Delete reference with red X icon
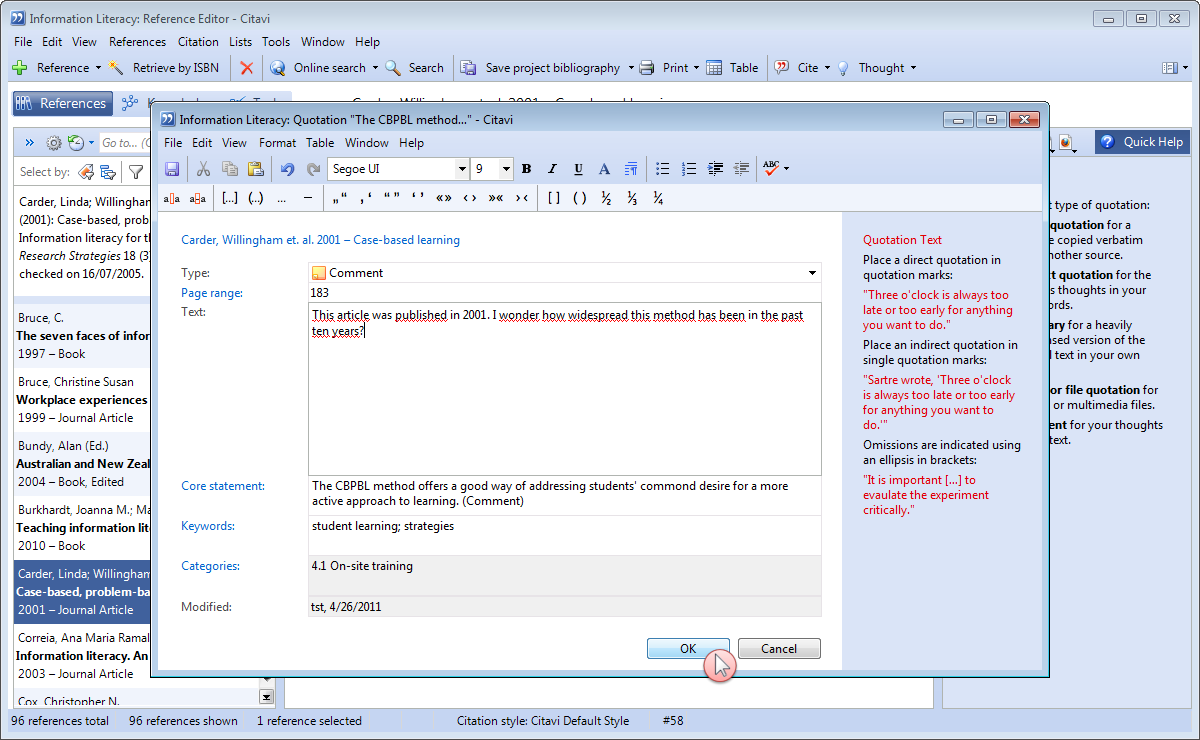The height and width of the screenshot is (740, 1200). 246,68
